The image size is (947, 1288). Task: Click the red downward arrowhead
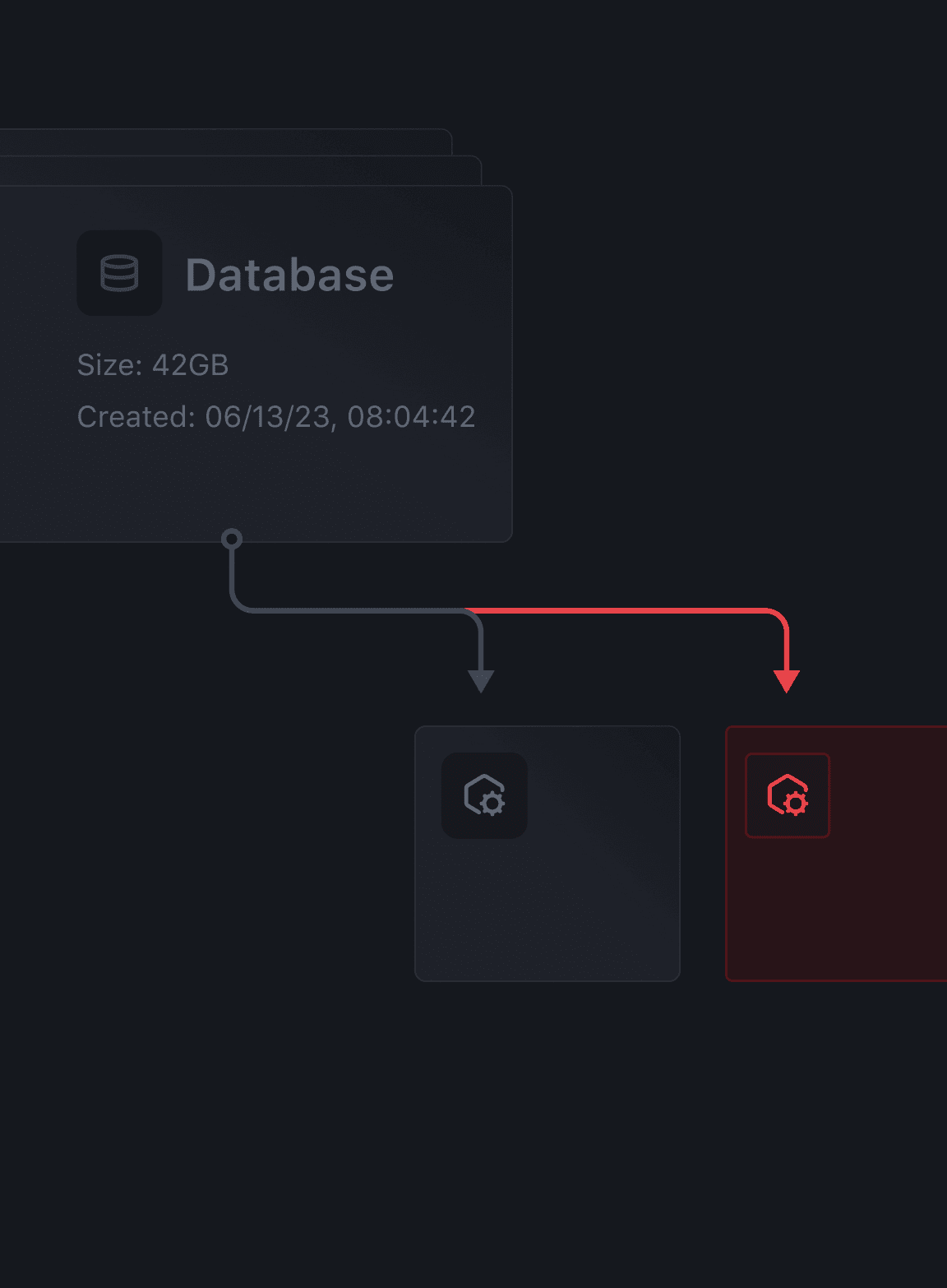point(787,681)
